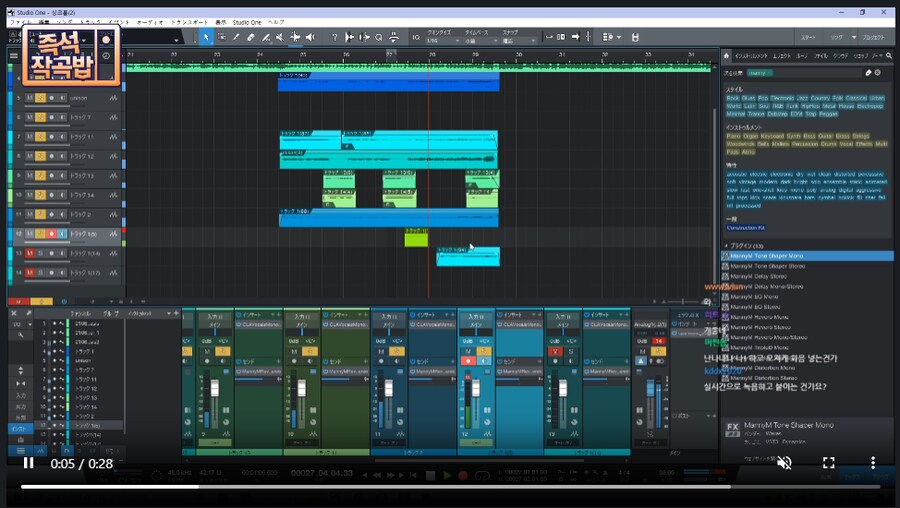This screenshot has width=900, height=508.
Task: Select MannyM Tone Shaper Mono plugin
Action: [807, 256]
